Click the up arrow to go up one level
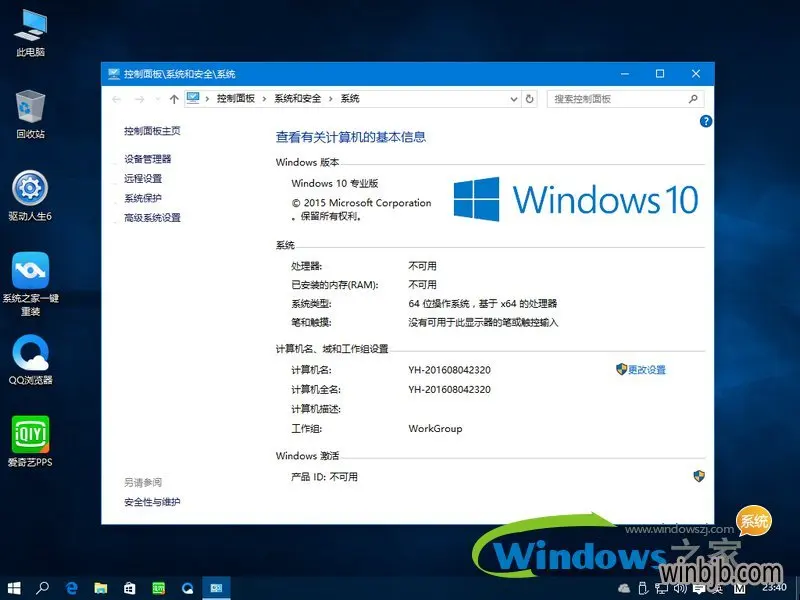The width and height of the screenshot is (800, 600). pyautogui.click(x=175, y=99)
